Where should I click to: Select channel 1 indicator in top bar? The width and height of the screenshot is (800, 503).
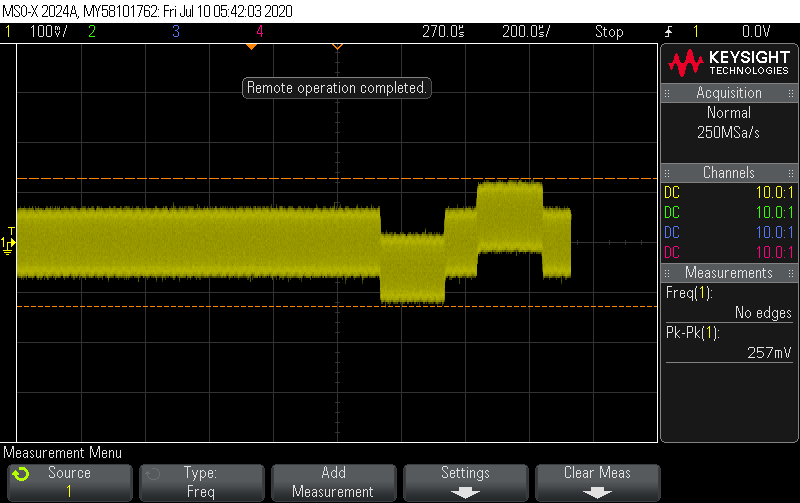(x=8, y=32)
